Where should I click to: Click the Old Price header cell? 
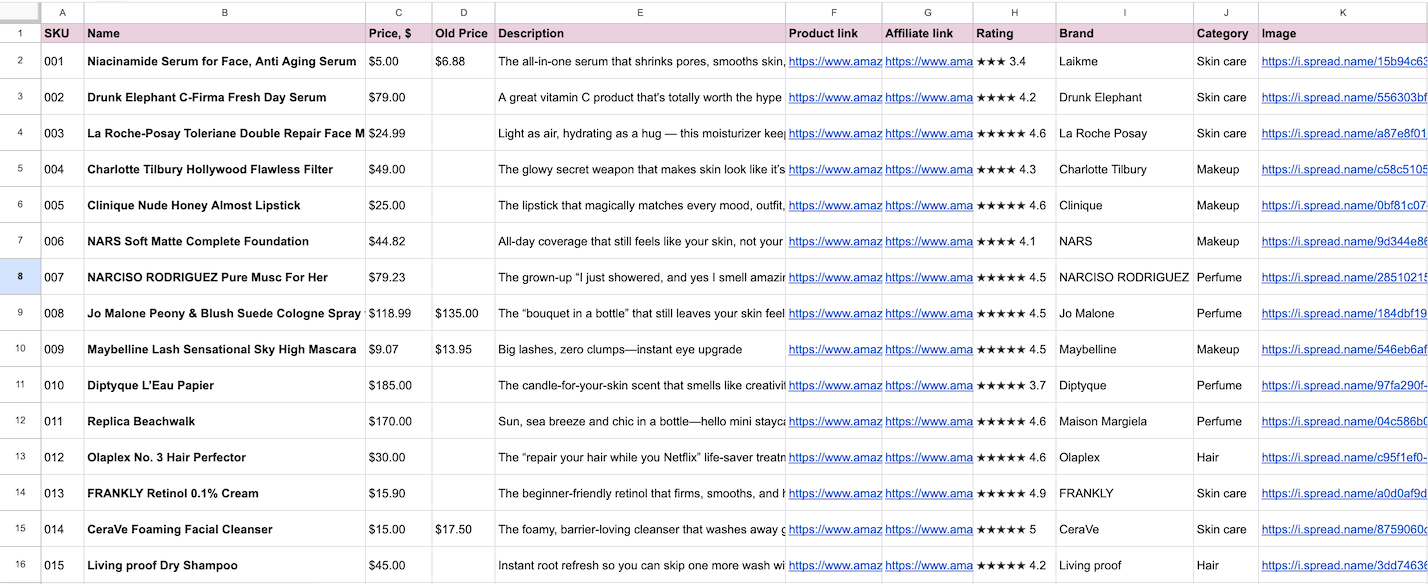(463, 33)
